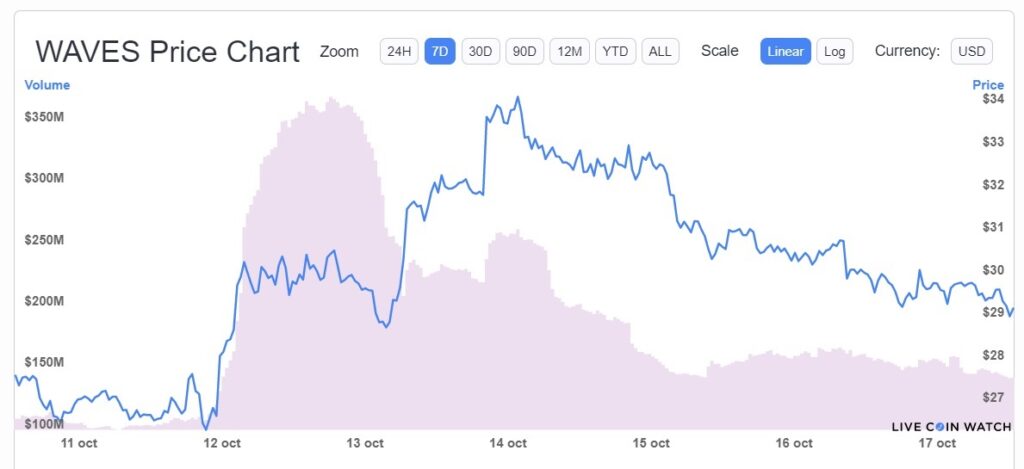The height and width of the screenshot is (469, 1024).
Task: Click the 12 oct date marker
Action: [222, 444]
